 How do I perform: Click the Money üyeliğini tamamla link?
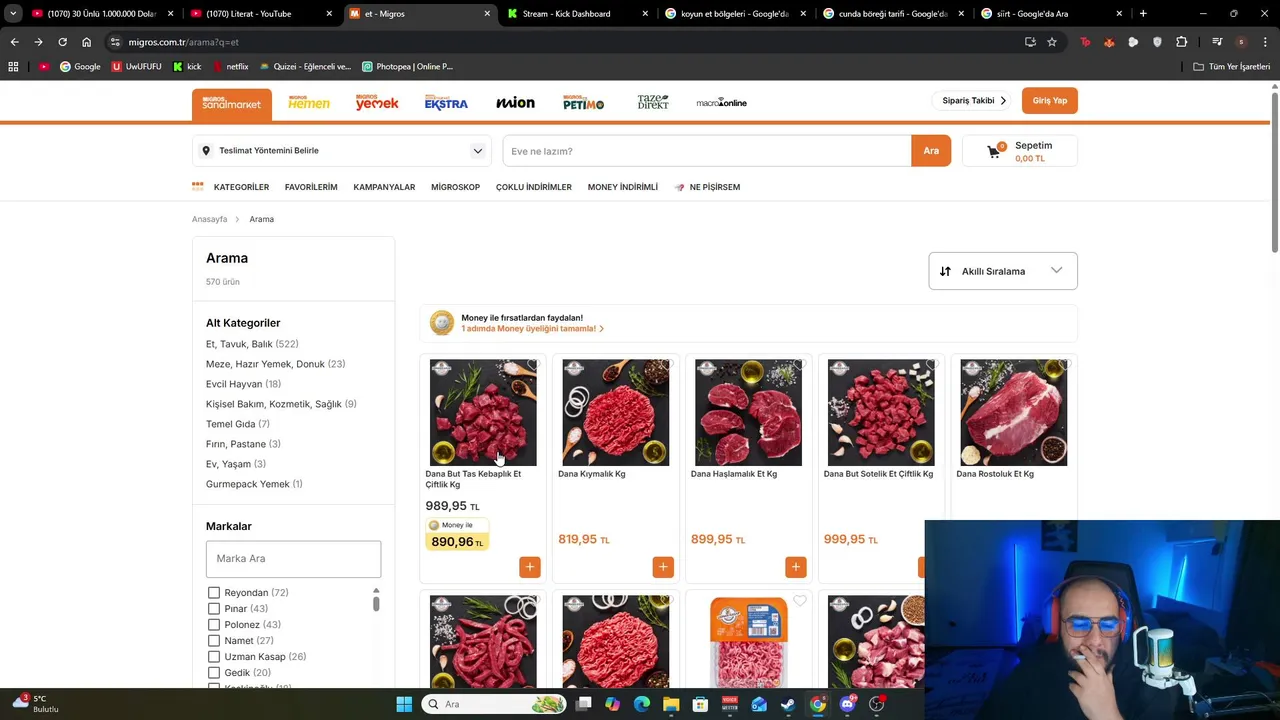532,329
